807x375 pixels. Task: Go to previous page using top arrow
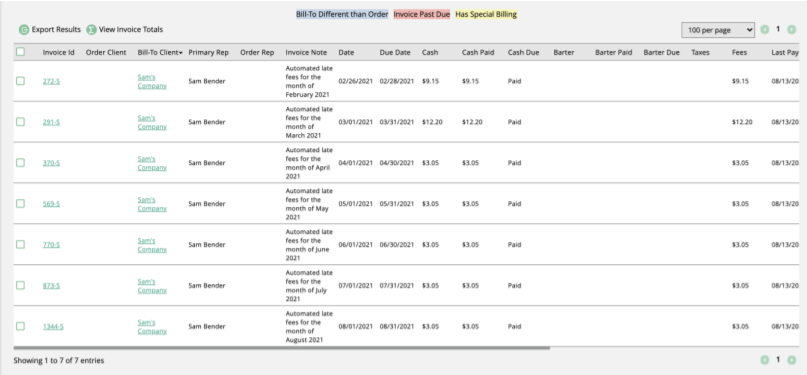click(765, 30)
